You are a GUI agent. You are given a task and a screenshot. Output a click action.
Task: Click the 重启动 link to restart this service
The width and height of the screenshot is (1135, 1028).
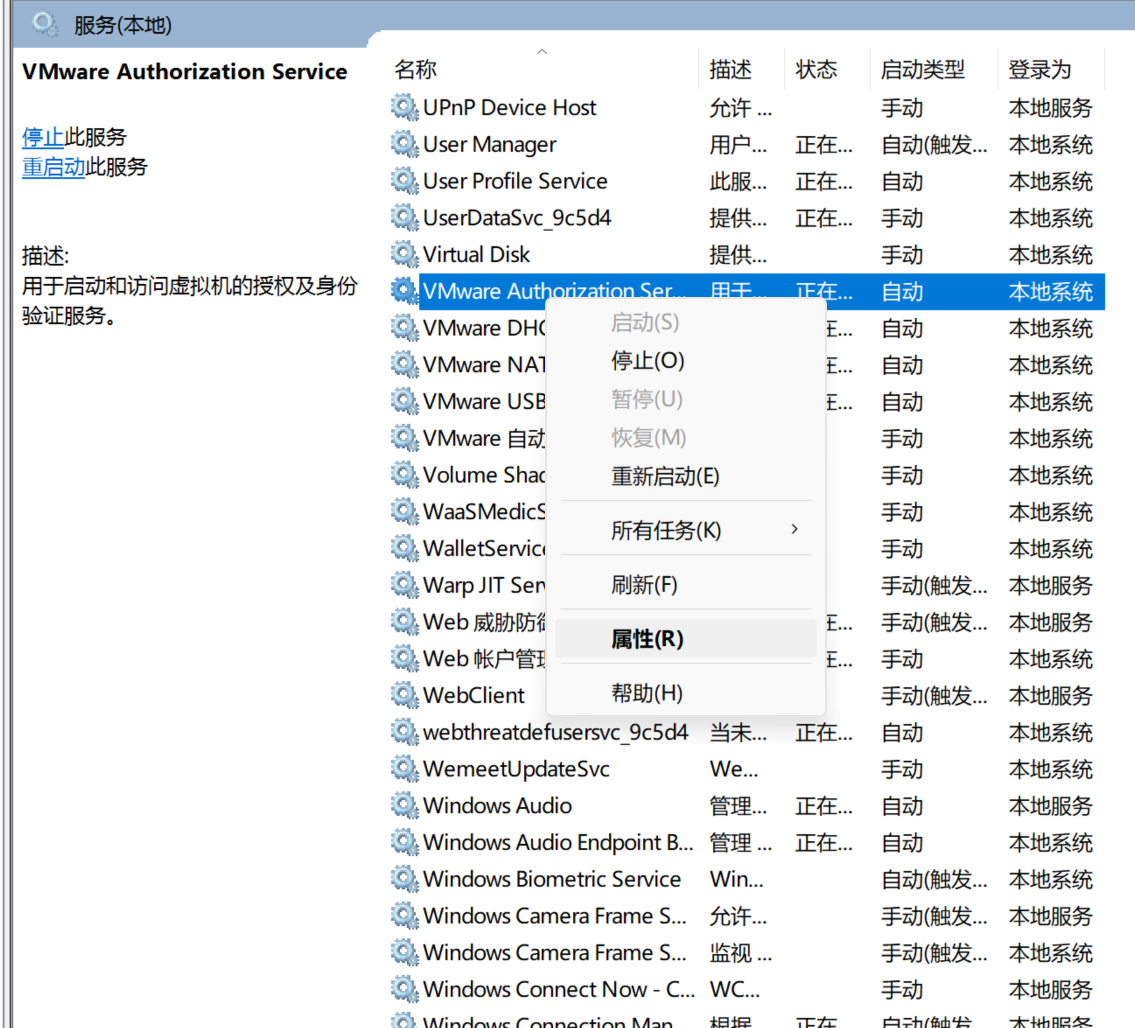[54, 167]
